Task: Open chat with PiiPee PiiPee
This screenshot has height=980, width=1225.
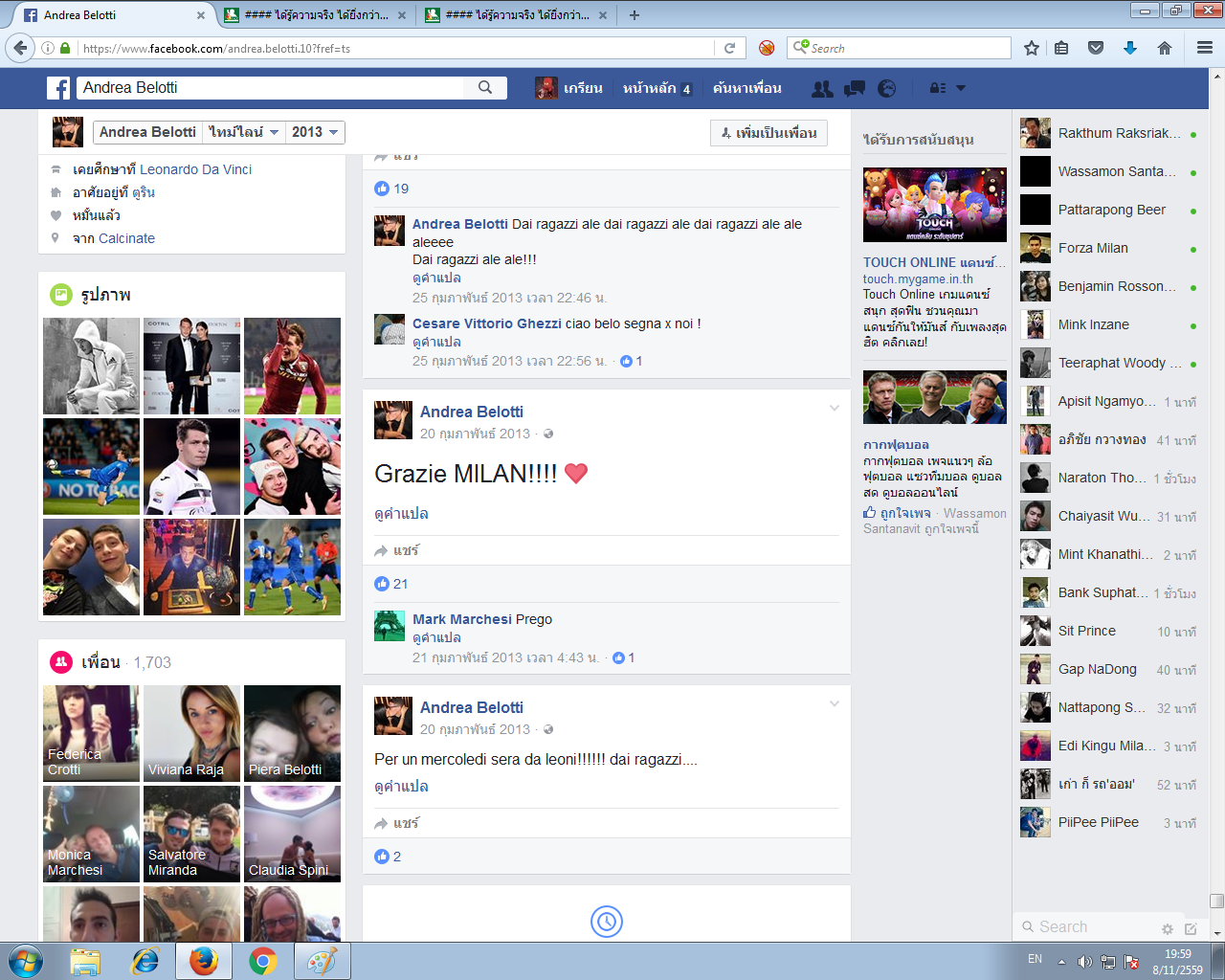Action: [1108, 822]
